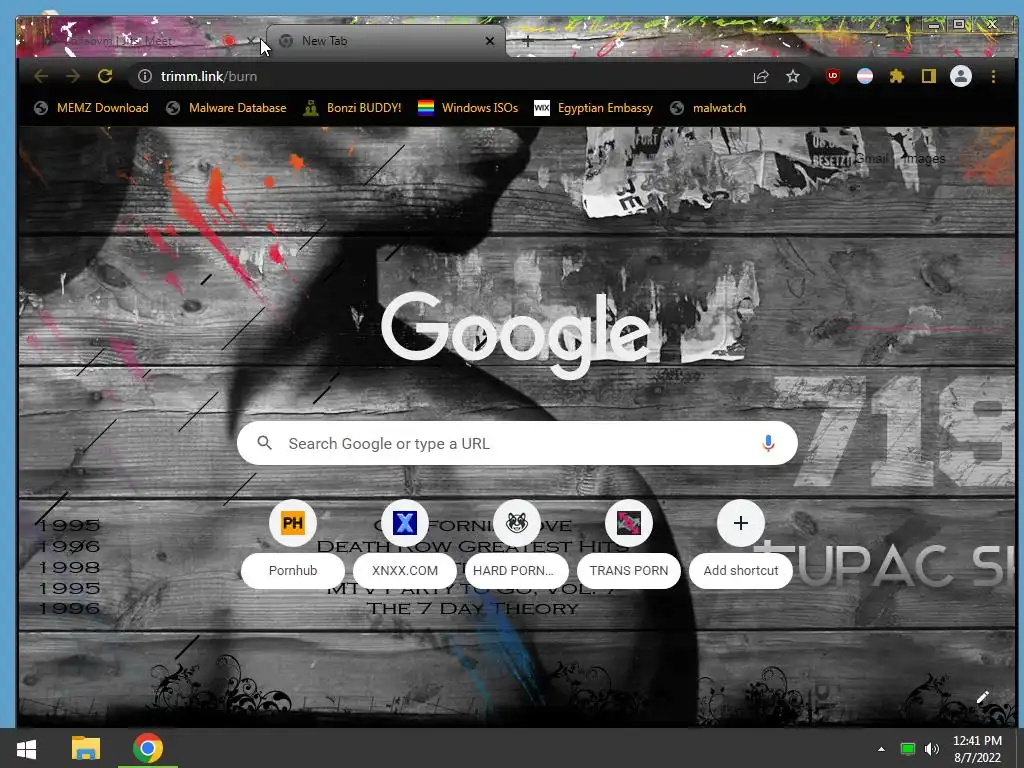1024x768 pixels.
Task: Open MEMZ Download bookmark
Action: pyautogui.click(x=91, y=108)
